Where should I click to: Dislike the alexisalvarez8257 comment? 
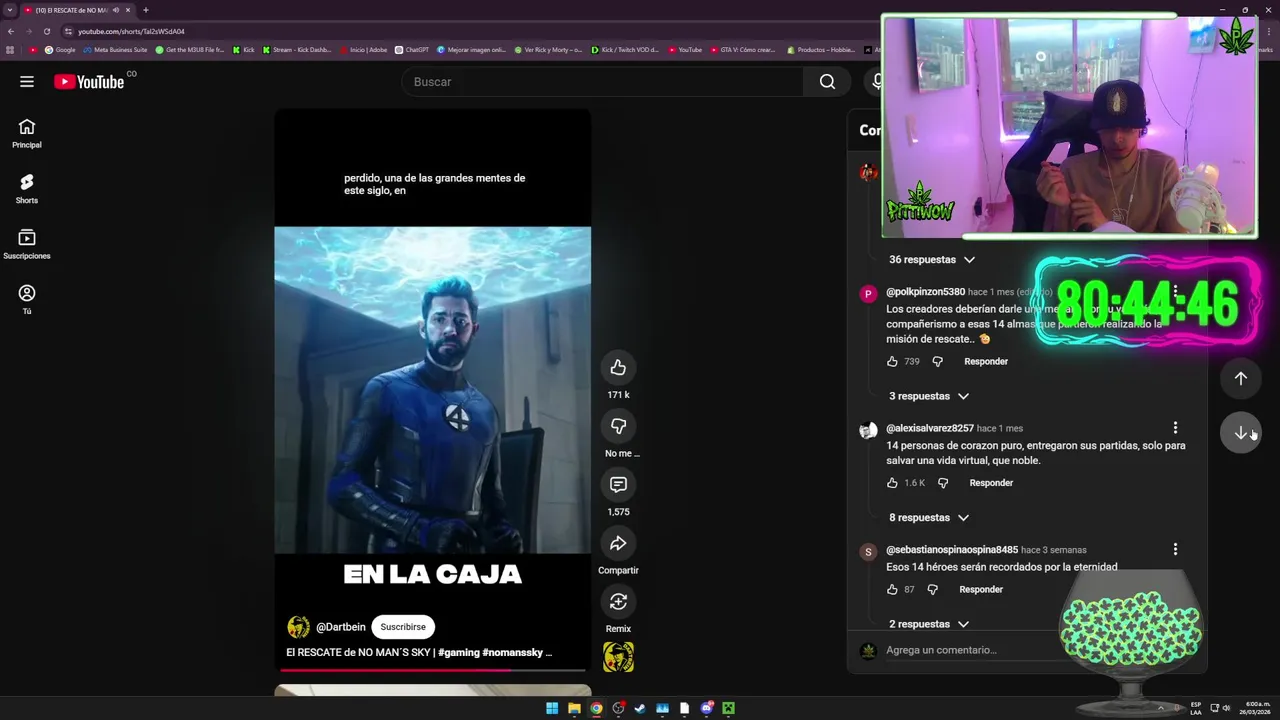click(942, 483)
